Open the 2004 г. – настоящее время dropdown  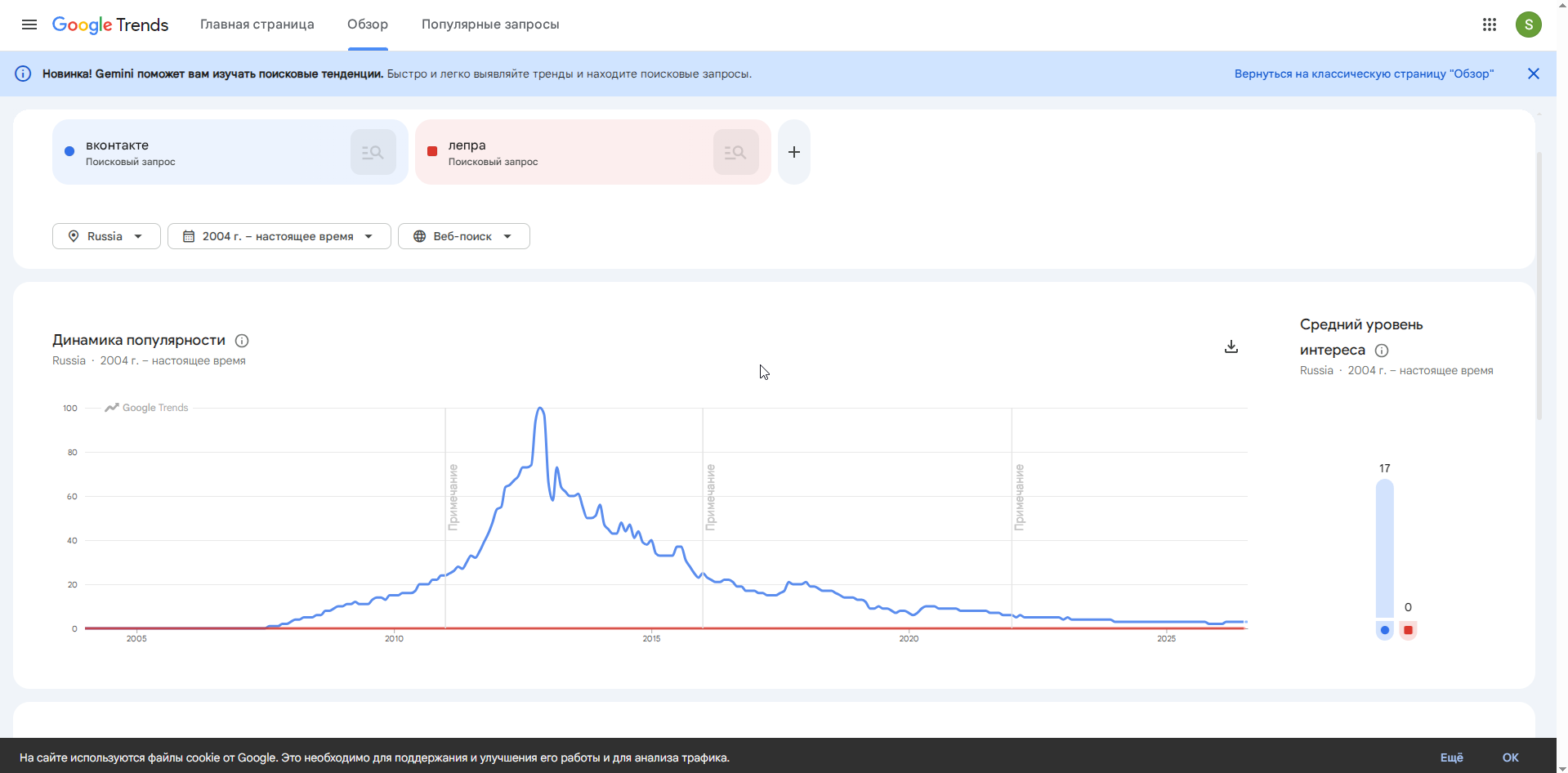coord(279,236)
